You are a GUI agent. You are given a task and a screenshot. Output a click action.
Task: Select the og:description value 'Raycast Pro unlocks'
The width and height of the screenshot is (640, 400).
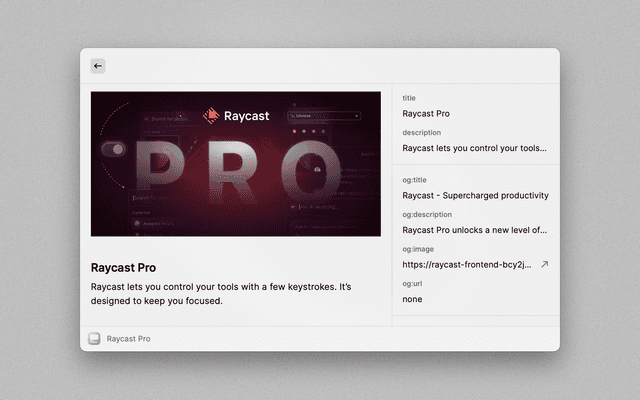pyautogui.click(x=474, y=230)
